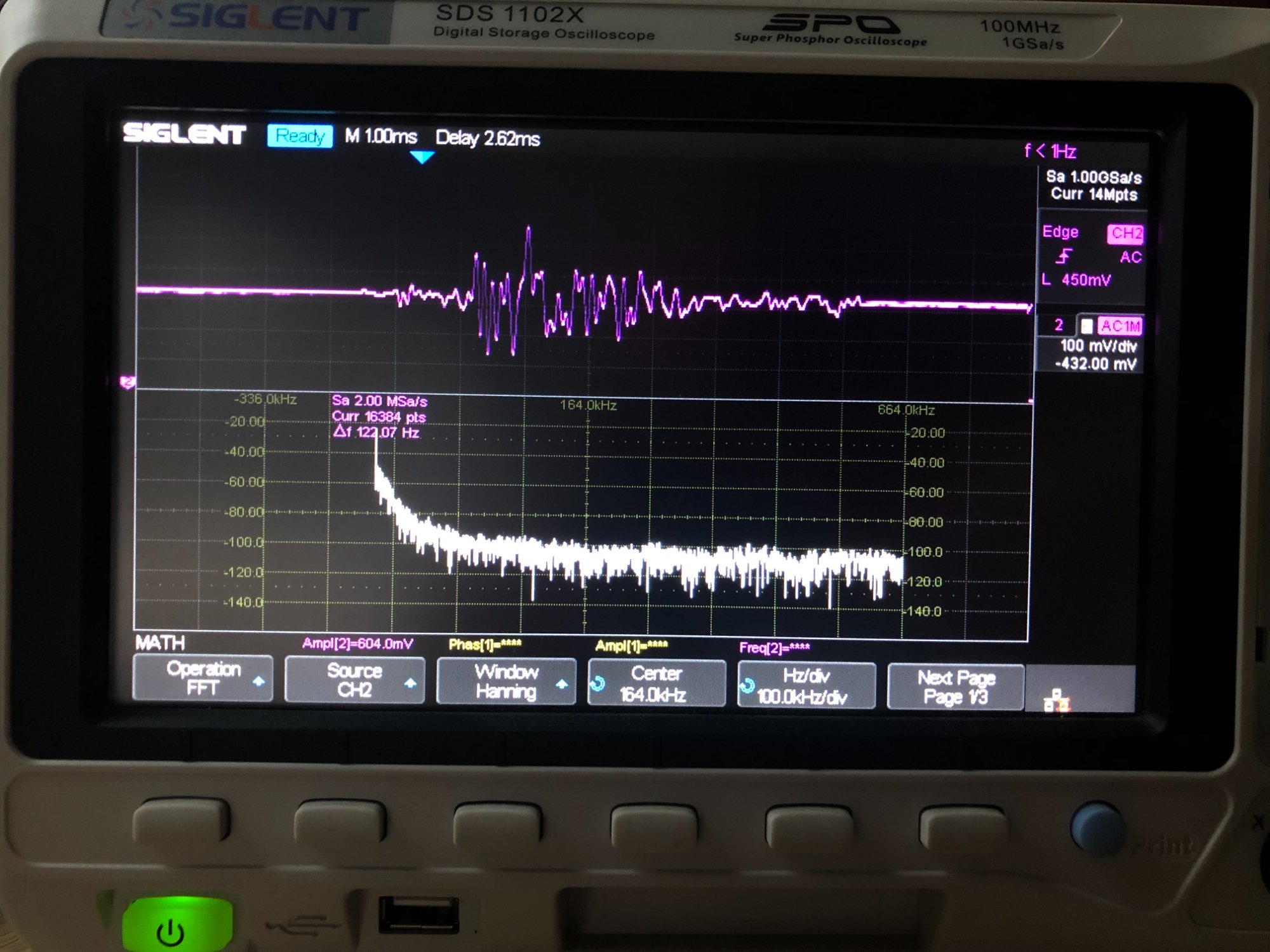Viewport: 1270px width, 952px height.
Task: Select the AC trigger coupling label
Action: pyautogui.click(x=1130, y=257)
